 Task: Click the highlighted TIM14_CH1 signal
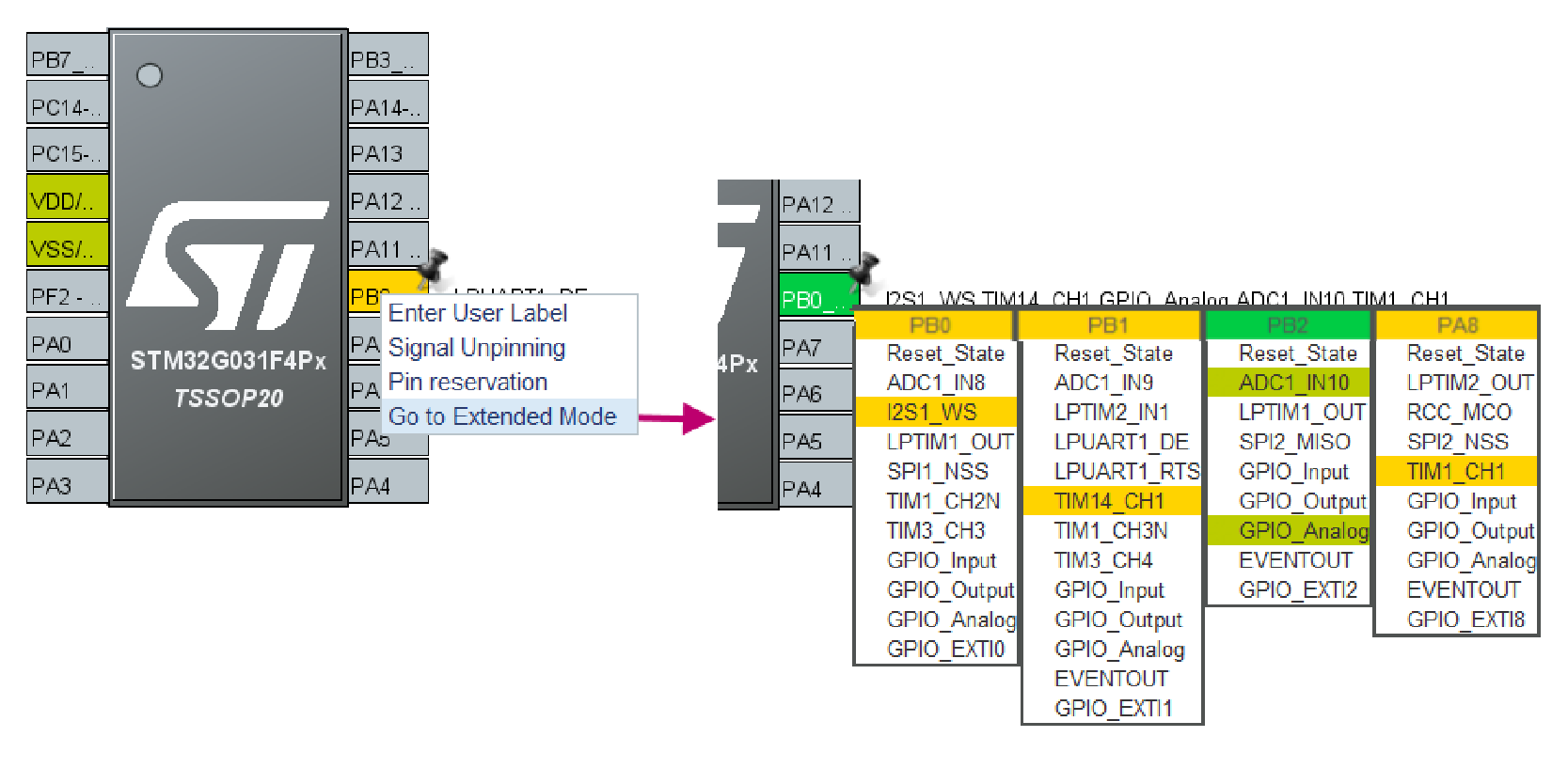tap(1111, 501)
